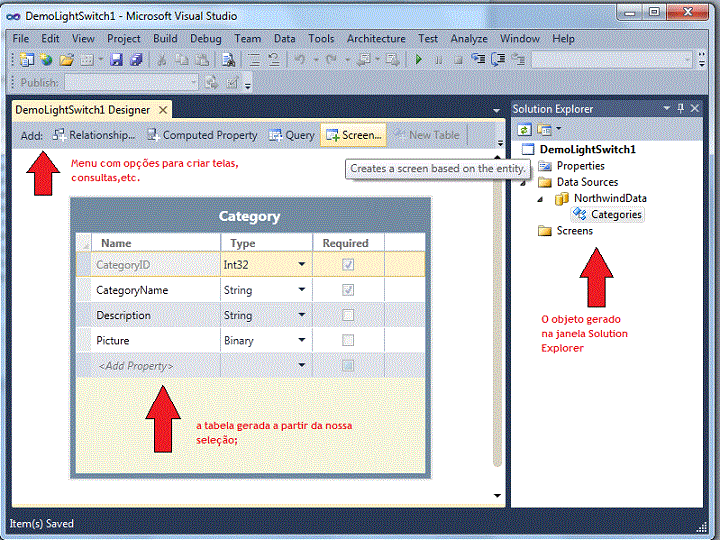Viewport: 720px width, 540px height.
Task: Toggle Required checkbox in Add Property row
Action: [348, 366]
